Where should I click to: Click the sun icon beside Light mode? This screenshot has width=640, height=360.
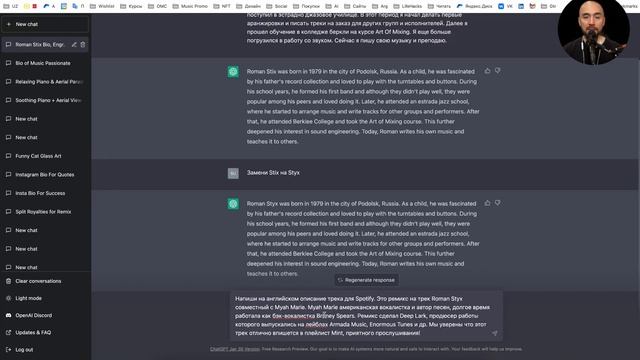9,298
